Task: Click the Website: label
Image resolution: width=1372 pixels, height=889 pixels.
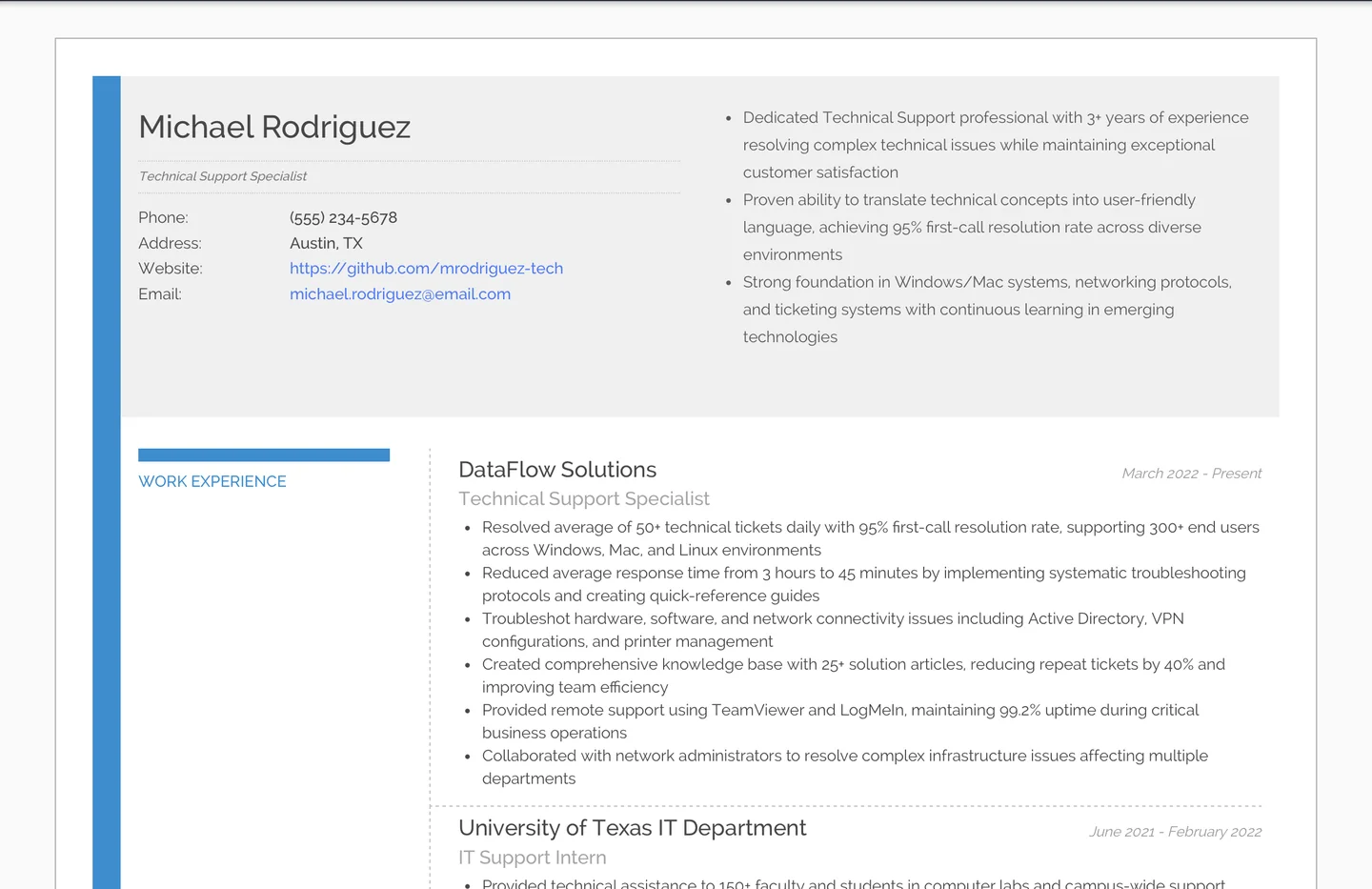Action: click(x=171, y=269)
